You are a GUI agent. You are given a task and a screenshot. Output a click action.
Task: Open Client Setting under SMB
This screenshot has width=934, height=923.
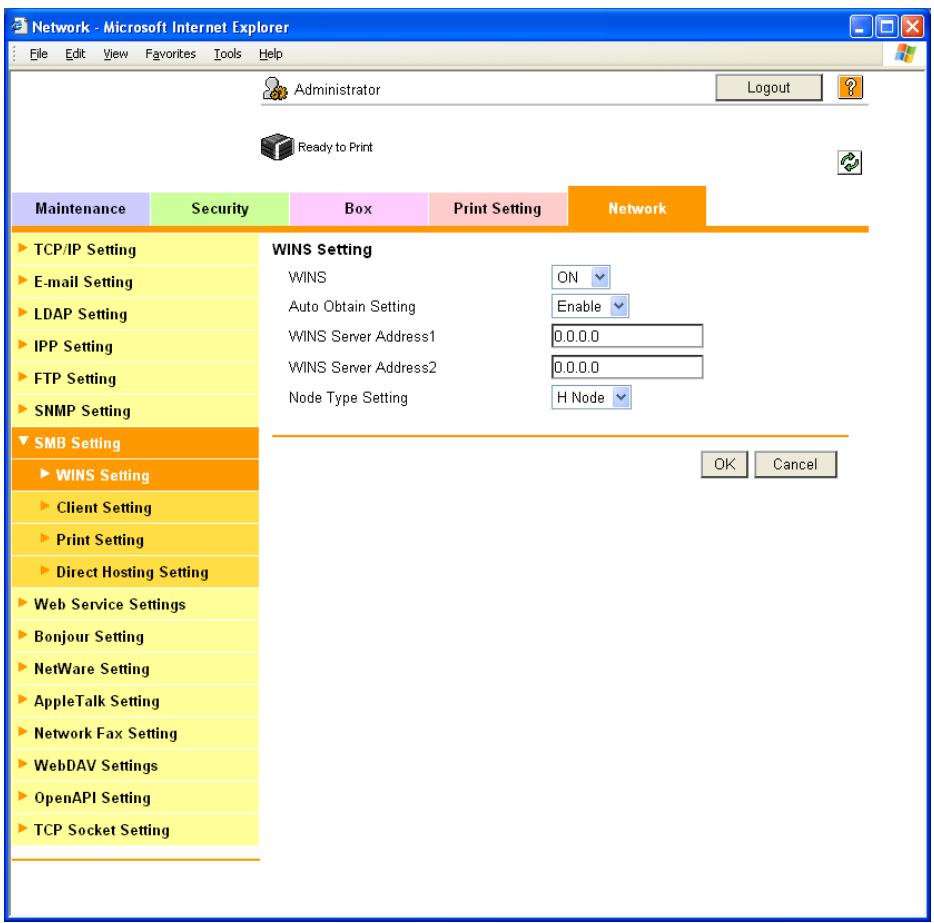pyautogui.click(x=135, y=507)
